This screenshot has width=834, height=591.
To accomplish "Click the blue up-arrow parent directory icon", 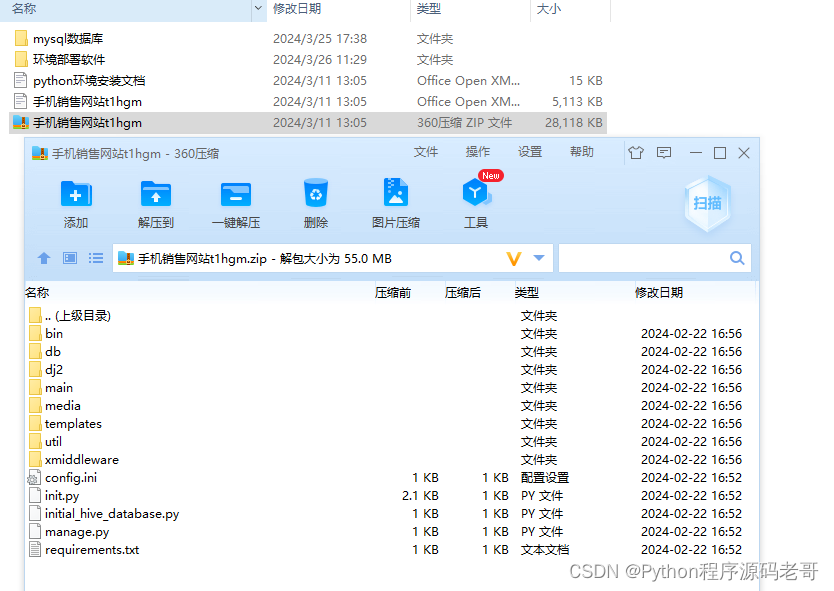I will [x=43, y=257].
